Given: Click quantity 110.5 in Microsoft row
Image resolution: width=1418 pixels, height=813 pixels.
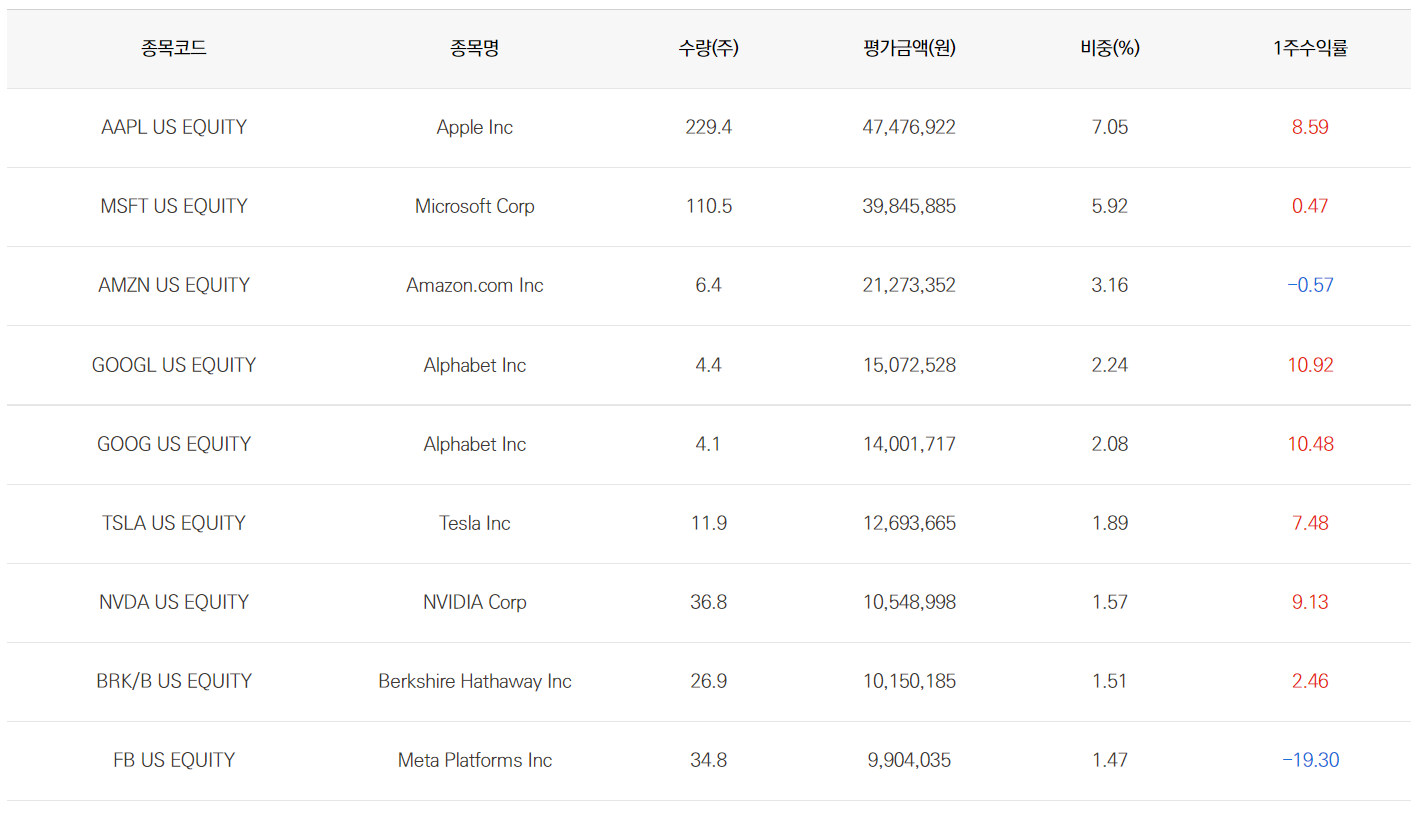Looking at the screenshot, I should [709, 206].
